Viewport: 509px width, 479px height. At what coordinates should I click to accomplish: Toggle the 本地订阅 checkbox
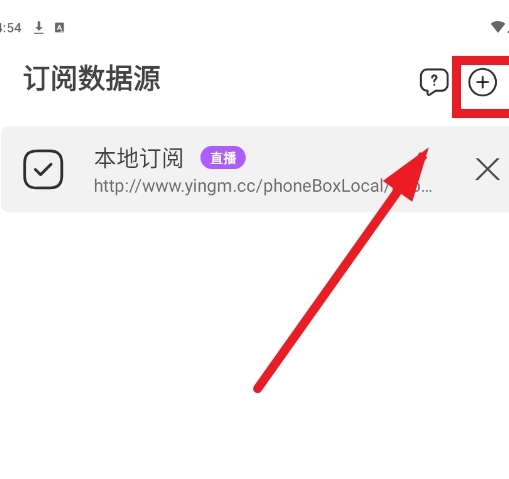tap(43, 169)
